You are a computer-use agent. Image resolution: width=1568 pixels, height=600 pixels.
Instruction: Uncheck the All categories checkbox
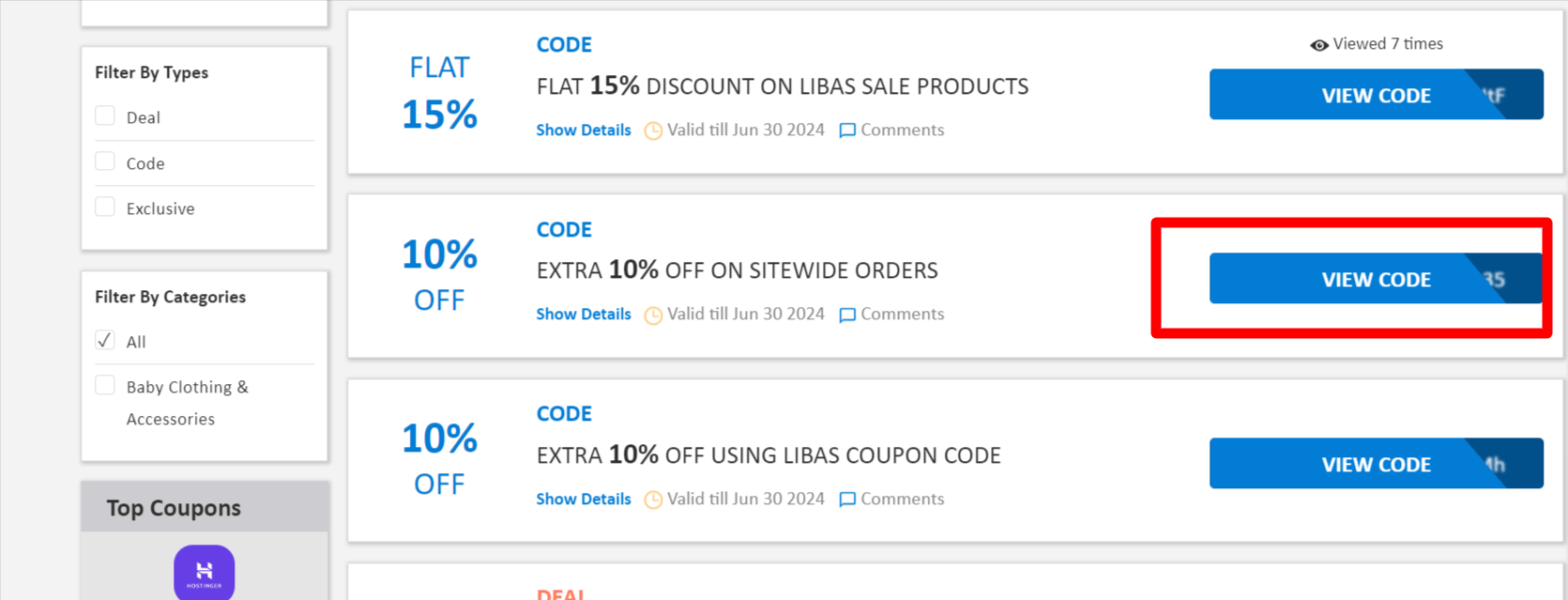point(105,341)
